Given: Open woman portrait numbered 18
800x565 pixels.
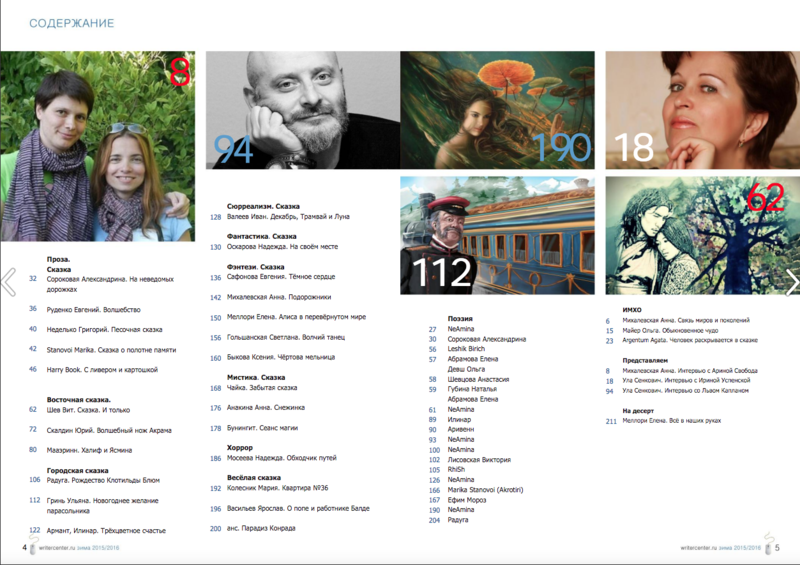Looking at the screenshot, I should coord(703,110).
